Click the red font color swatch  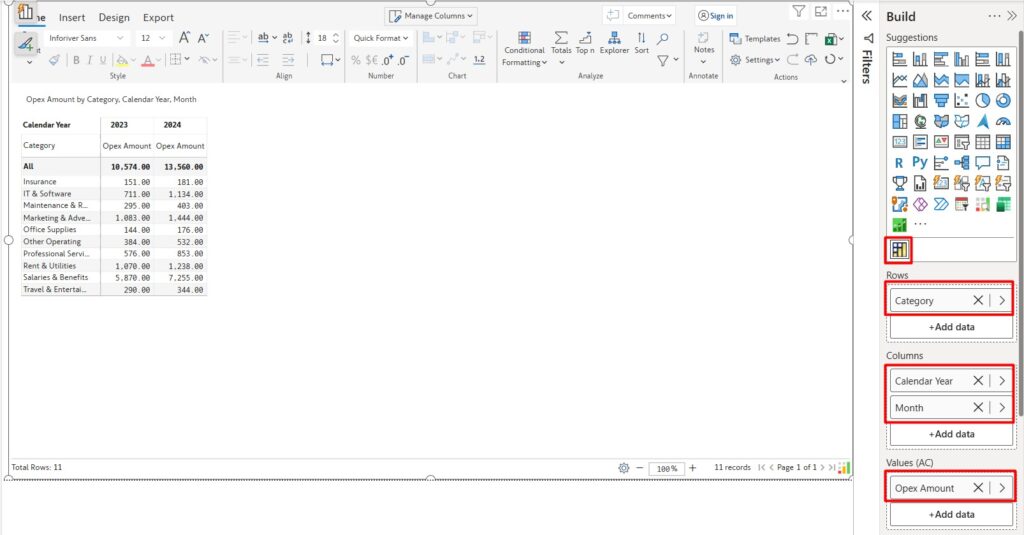click(147, 60)
